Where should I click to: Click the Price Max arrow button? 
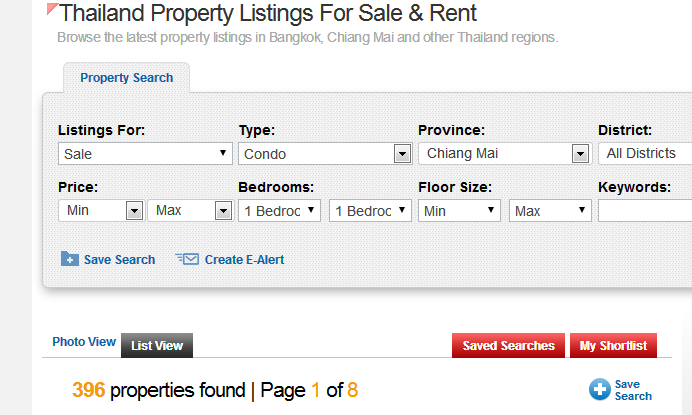(x=223, y=211)
